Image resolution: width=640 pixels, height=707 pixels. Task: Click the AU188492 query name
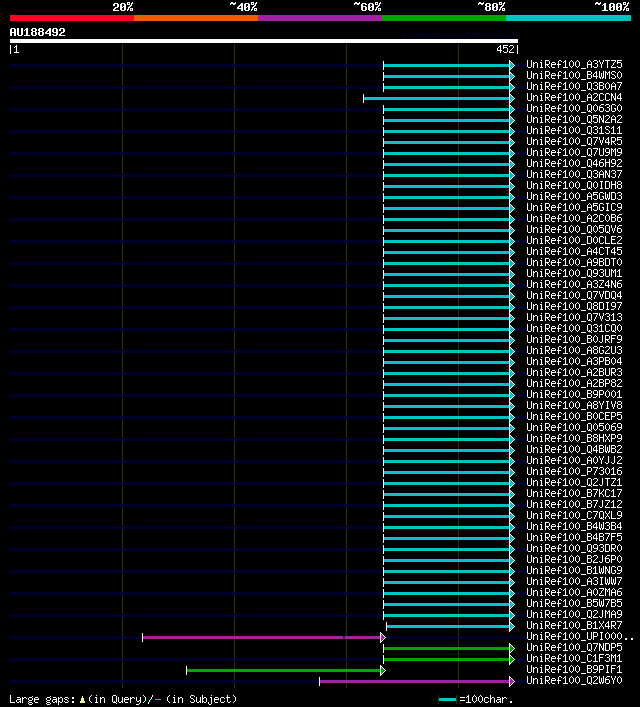pyautogui.click(x=37, y=32)
